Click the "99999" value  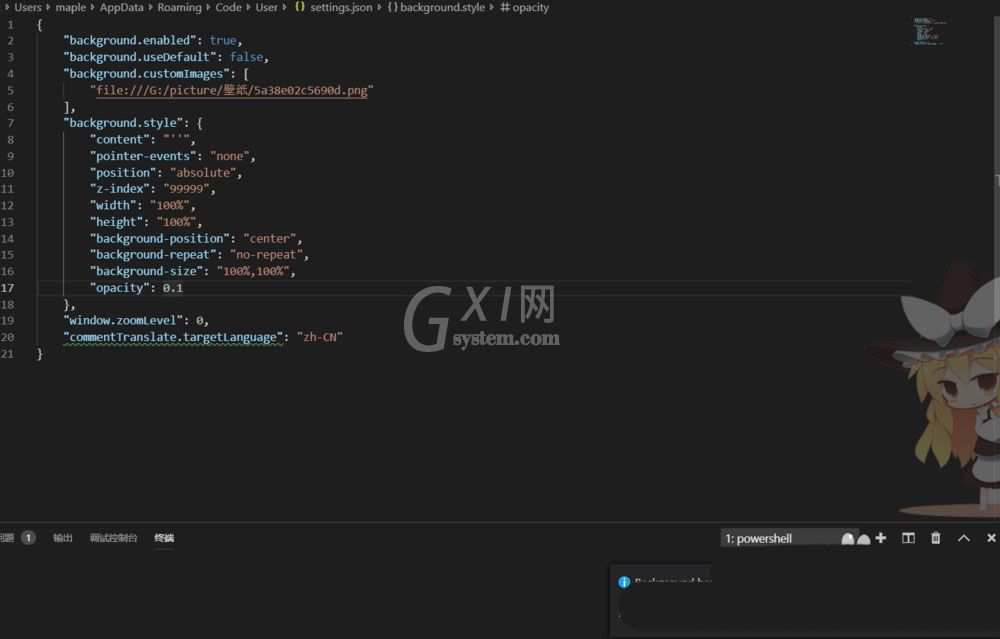pyautogui.click(x=186, y=189)
